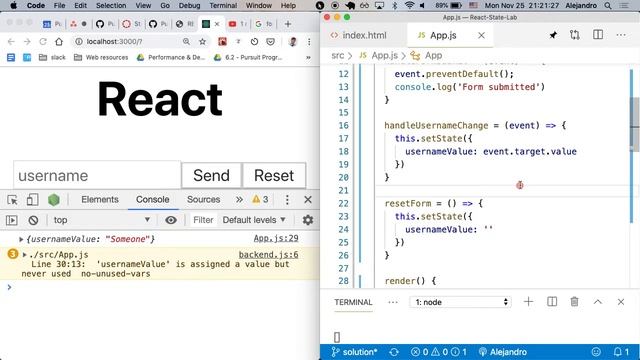
Task: Click the Chrome forward arrow
Action: (x=27, y=42)
